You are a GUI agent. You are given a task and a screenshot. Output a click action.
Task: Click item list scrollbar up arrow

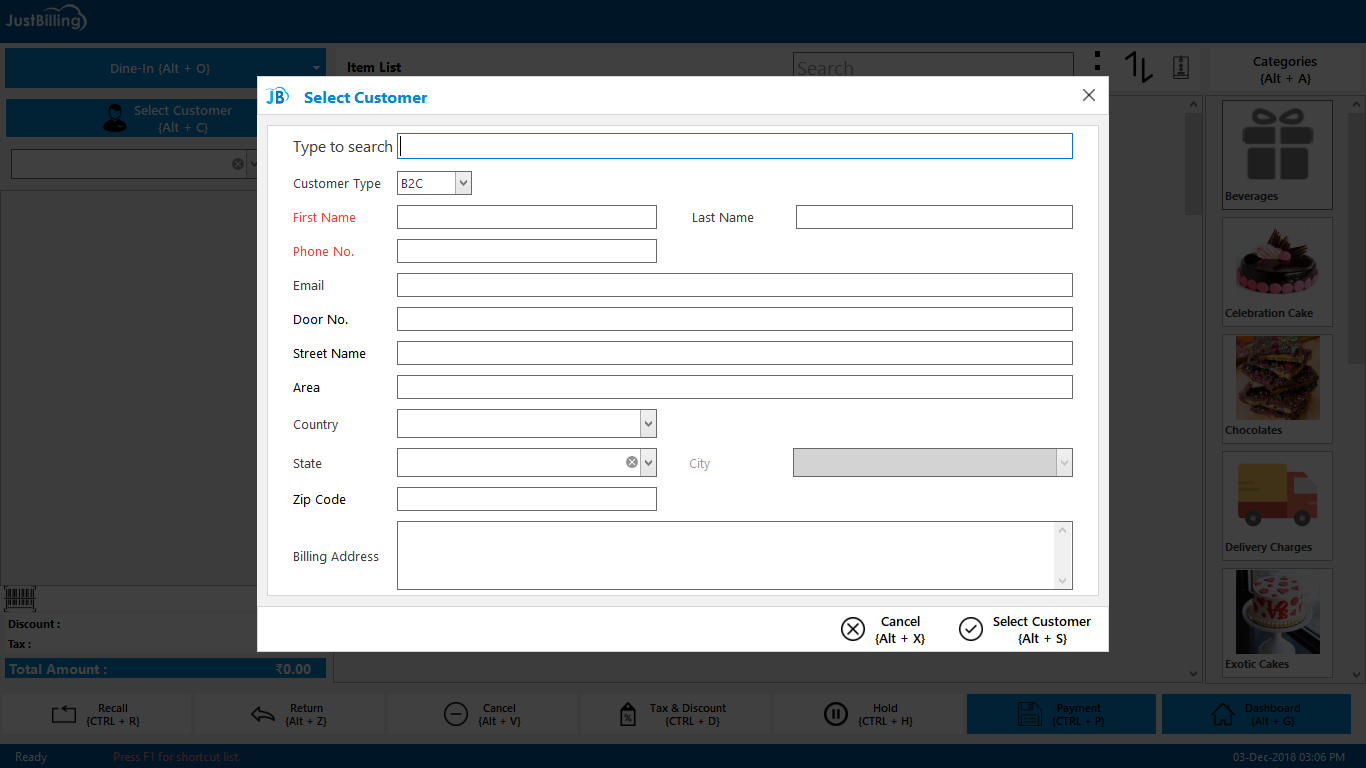click(1193, 104)
